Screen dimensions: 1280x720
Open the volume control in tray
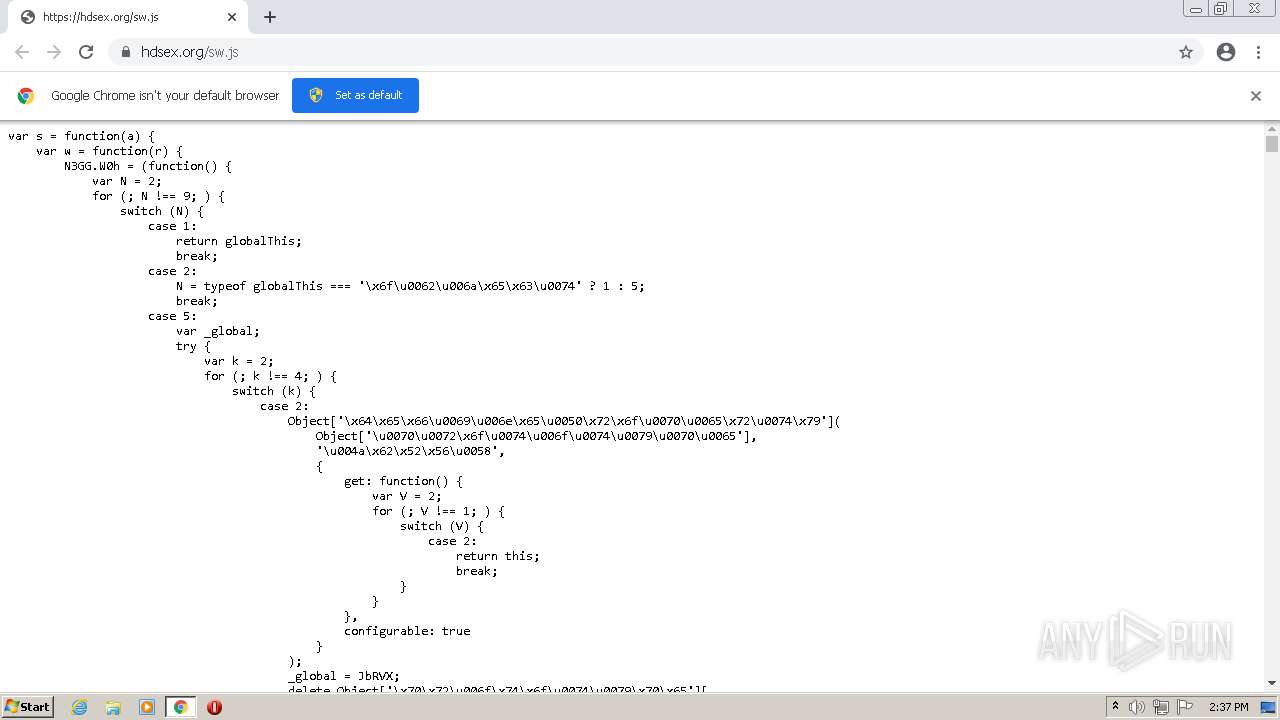click(1137, 707)
